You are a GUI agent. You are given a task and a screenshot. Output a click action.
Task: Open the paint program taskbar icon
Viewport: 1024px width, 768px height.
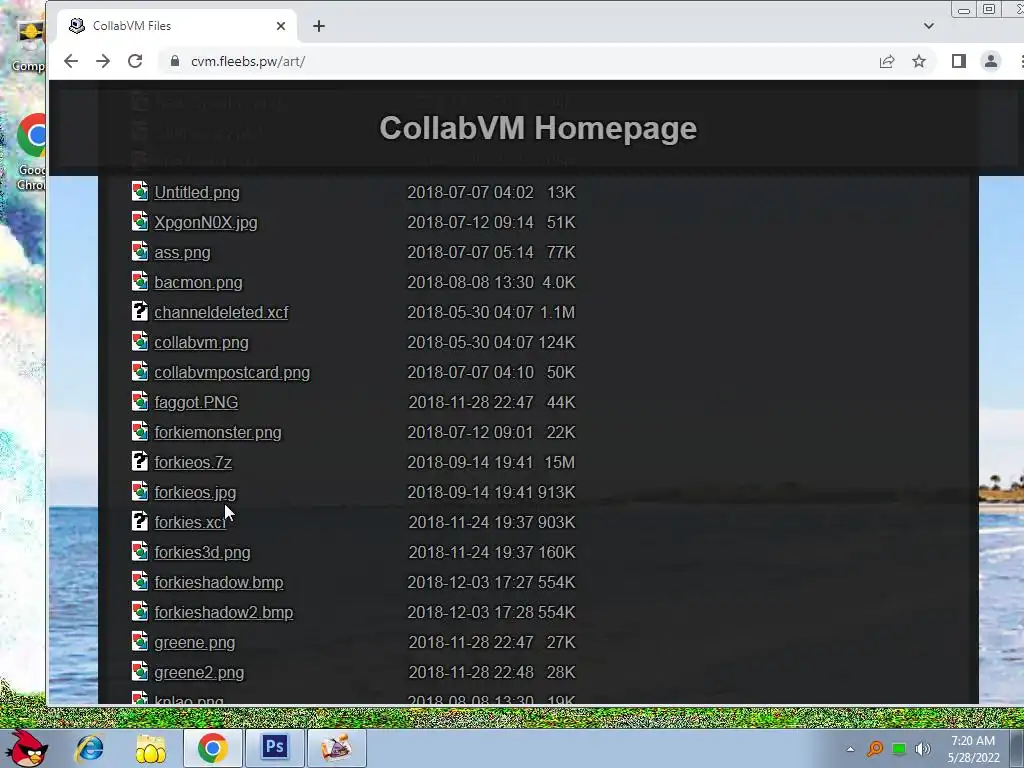pos(336,748)
